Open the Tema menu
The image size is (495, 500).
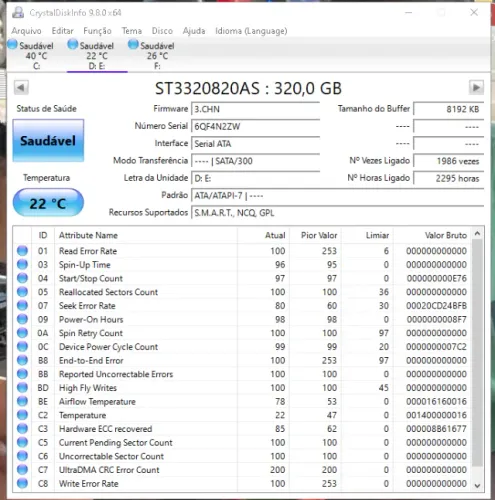132,31
